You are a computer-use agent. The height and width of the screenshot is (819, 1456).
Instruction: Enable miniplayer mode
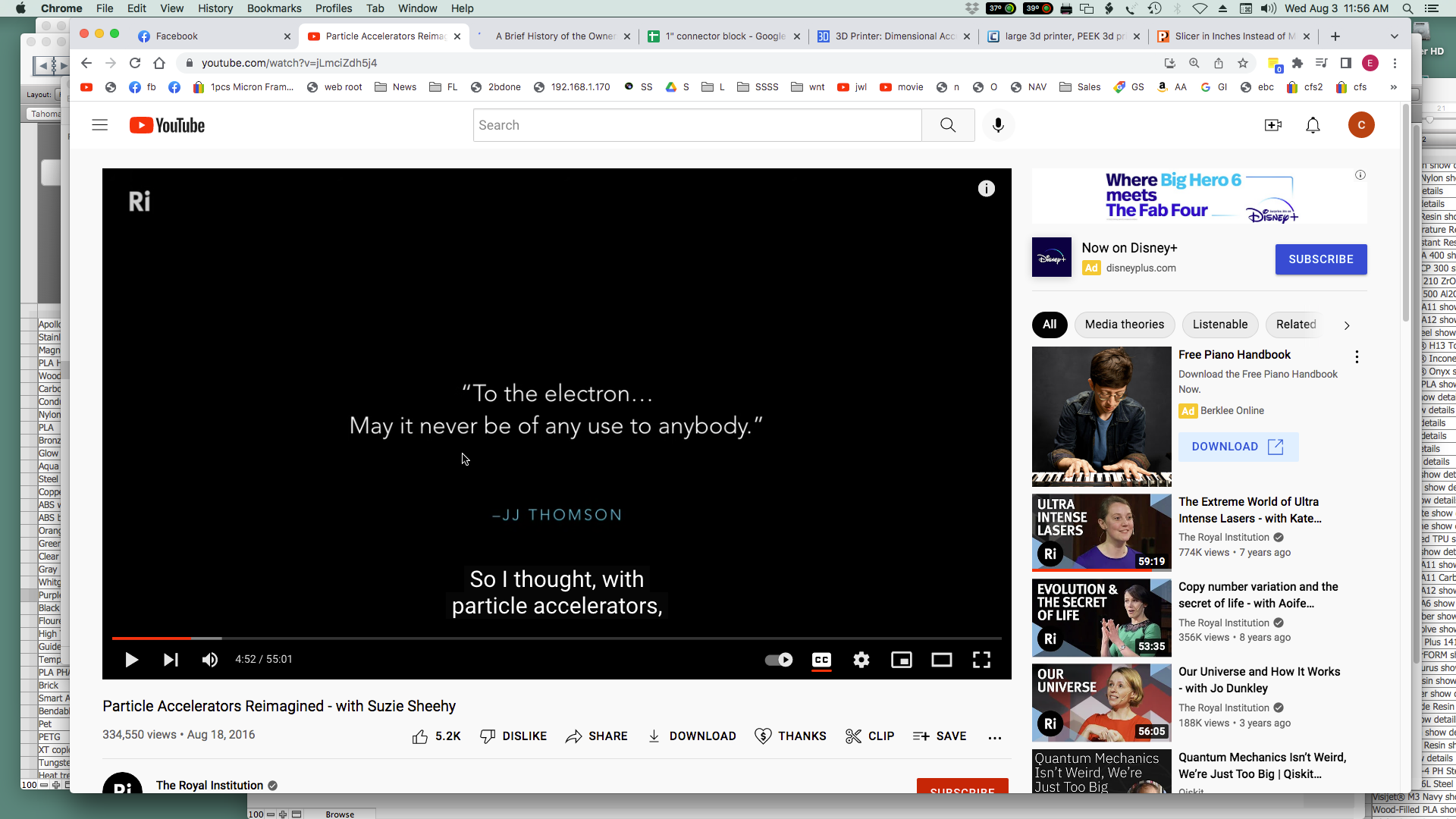[901, 660]
